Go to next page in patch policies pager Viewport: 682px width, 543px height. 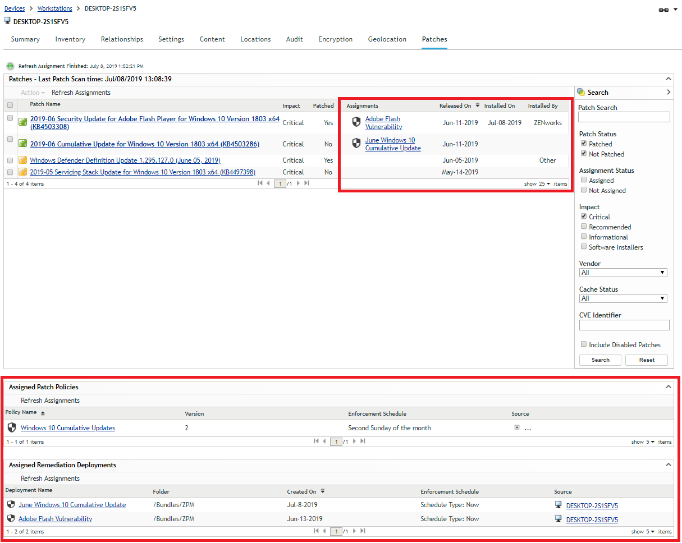(x=354, y=441)
